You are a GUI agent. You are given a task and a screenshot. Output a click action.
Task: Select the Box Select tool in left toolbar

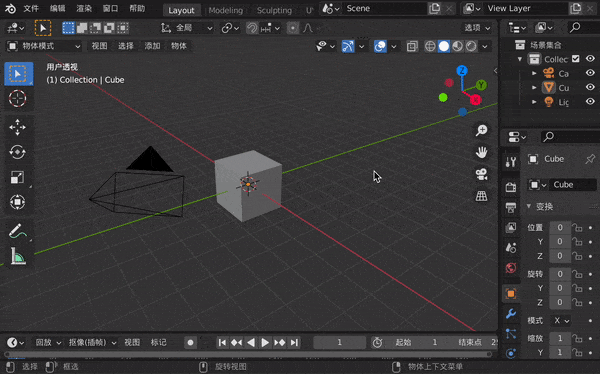tap(18, 74)
